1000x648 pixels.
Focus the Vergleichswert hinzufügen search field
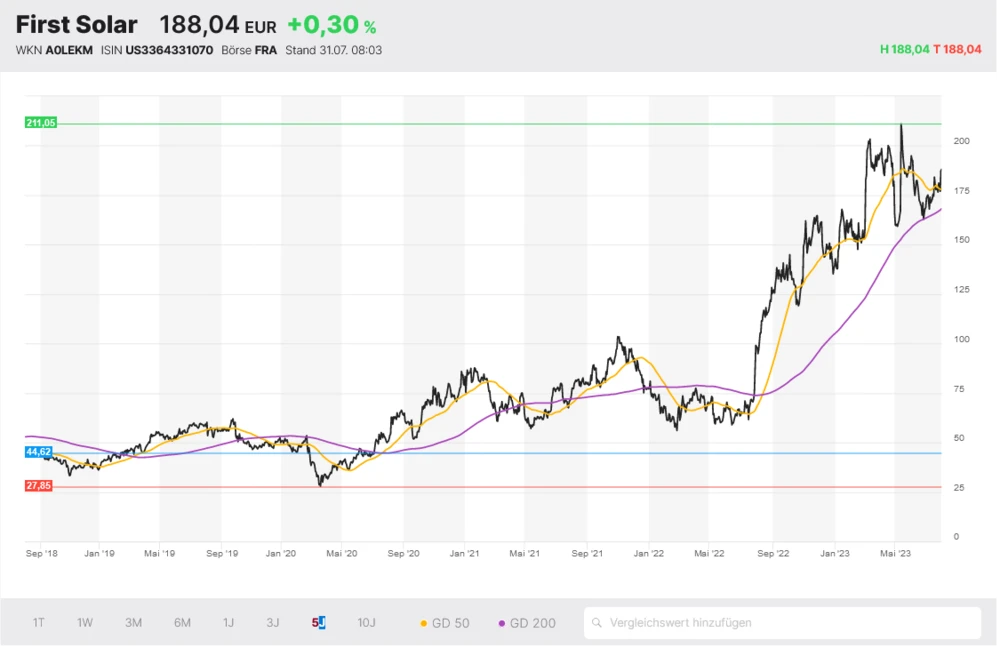point(790,623)
